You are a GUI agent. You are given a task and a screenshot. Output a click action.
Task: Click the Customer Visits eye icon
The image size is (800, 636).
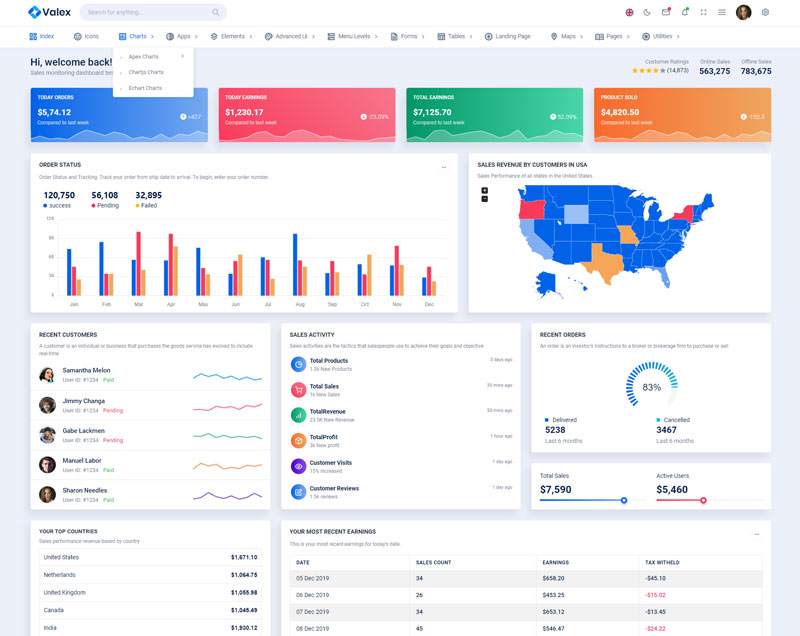(x=298, y=466)
